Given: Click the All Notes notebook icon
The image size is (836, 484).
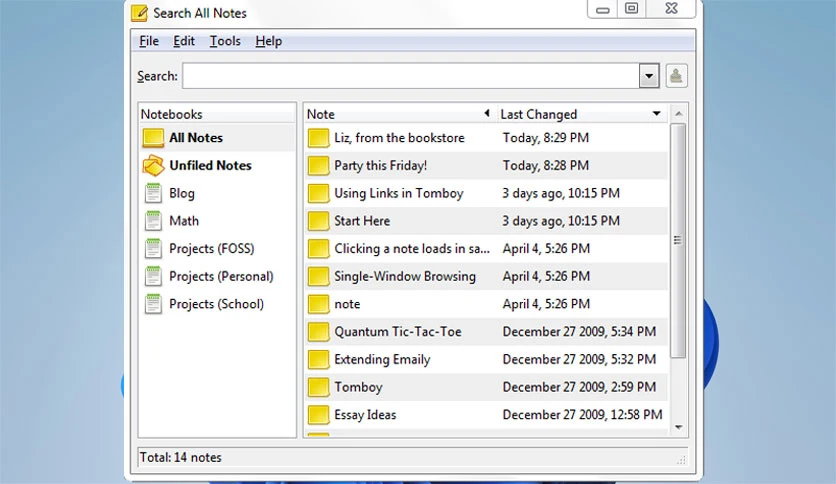Looking at the screenshot, I should coord(153,138).
